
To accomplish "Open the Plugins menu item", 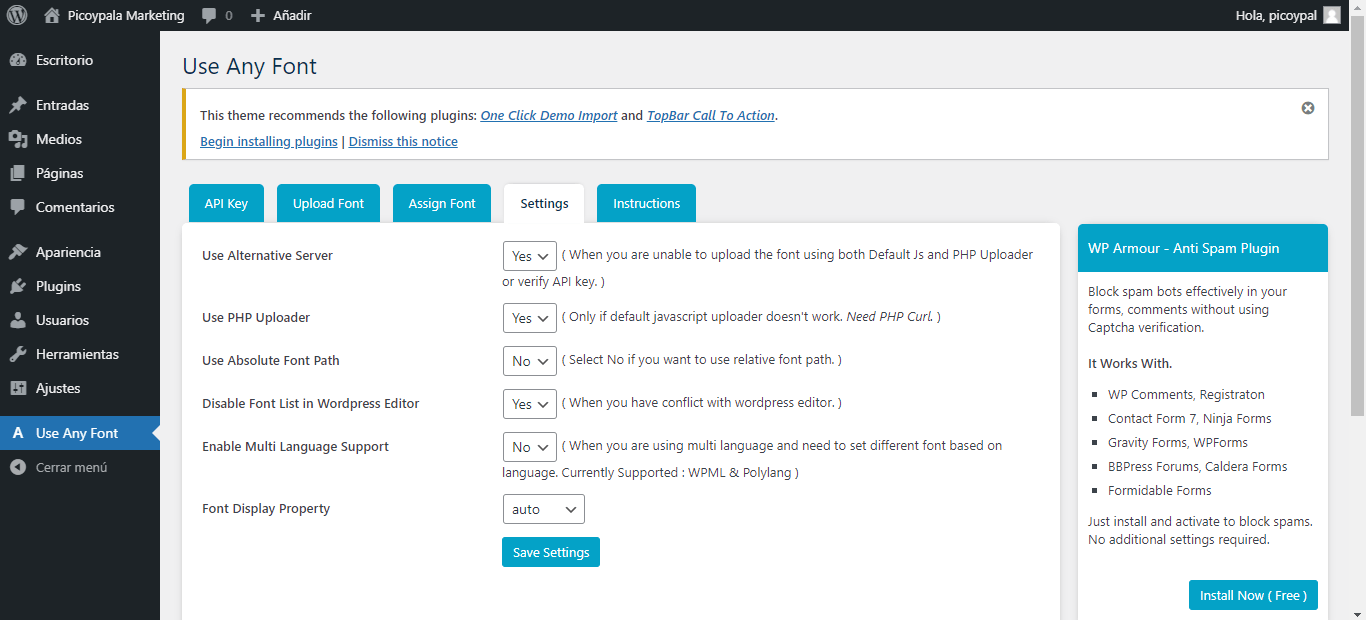I will (x=80, y=286).
